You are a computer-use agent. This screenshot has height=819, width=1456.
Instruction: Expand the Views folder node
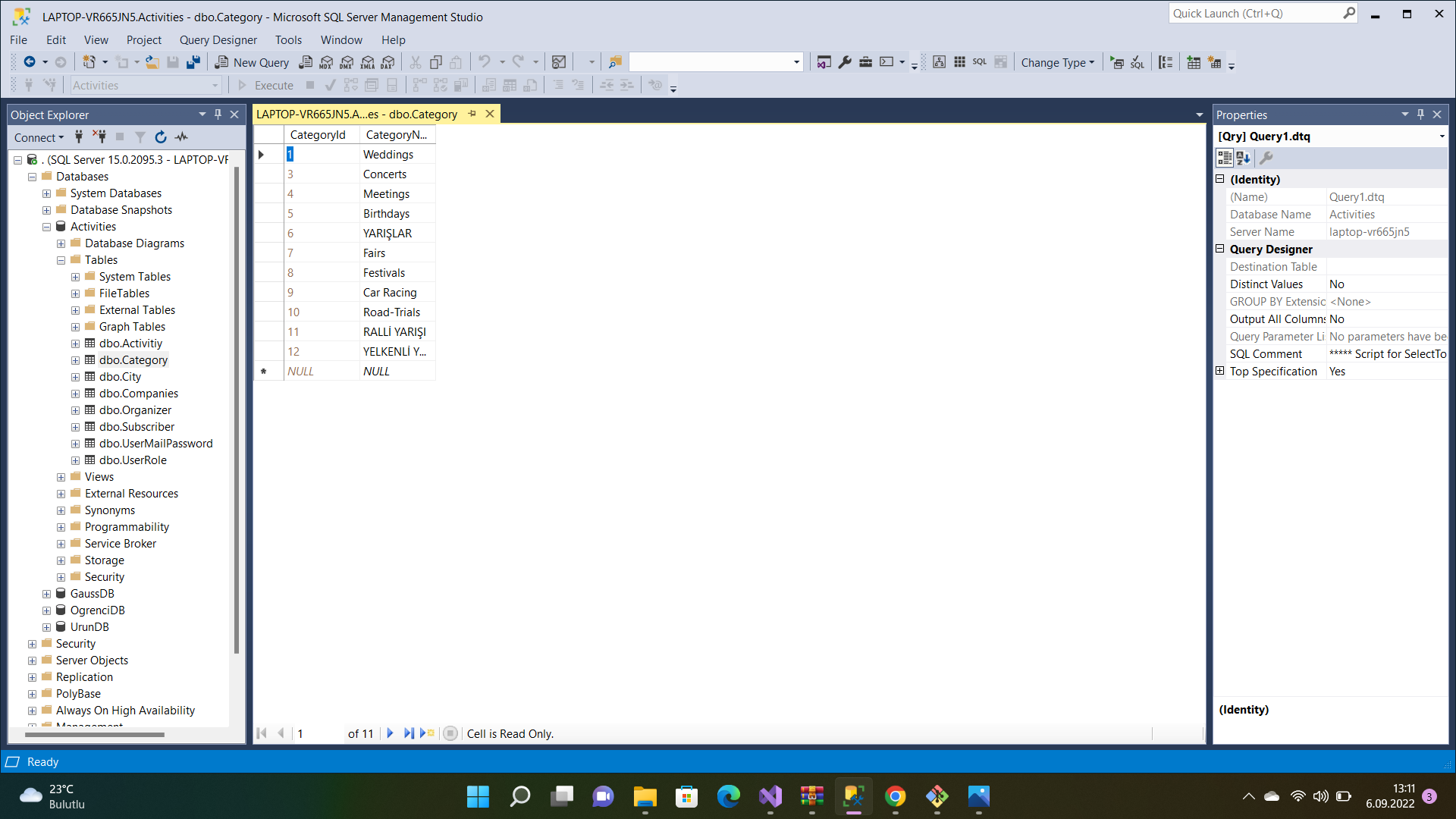(x=61, y=477)
